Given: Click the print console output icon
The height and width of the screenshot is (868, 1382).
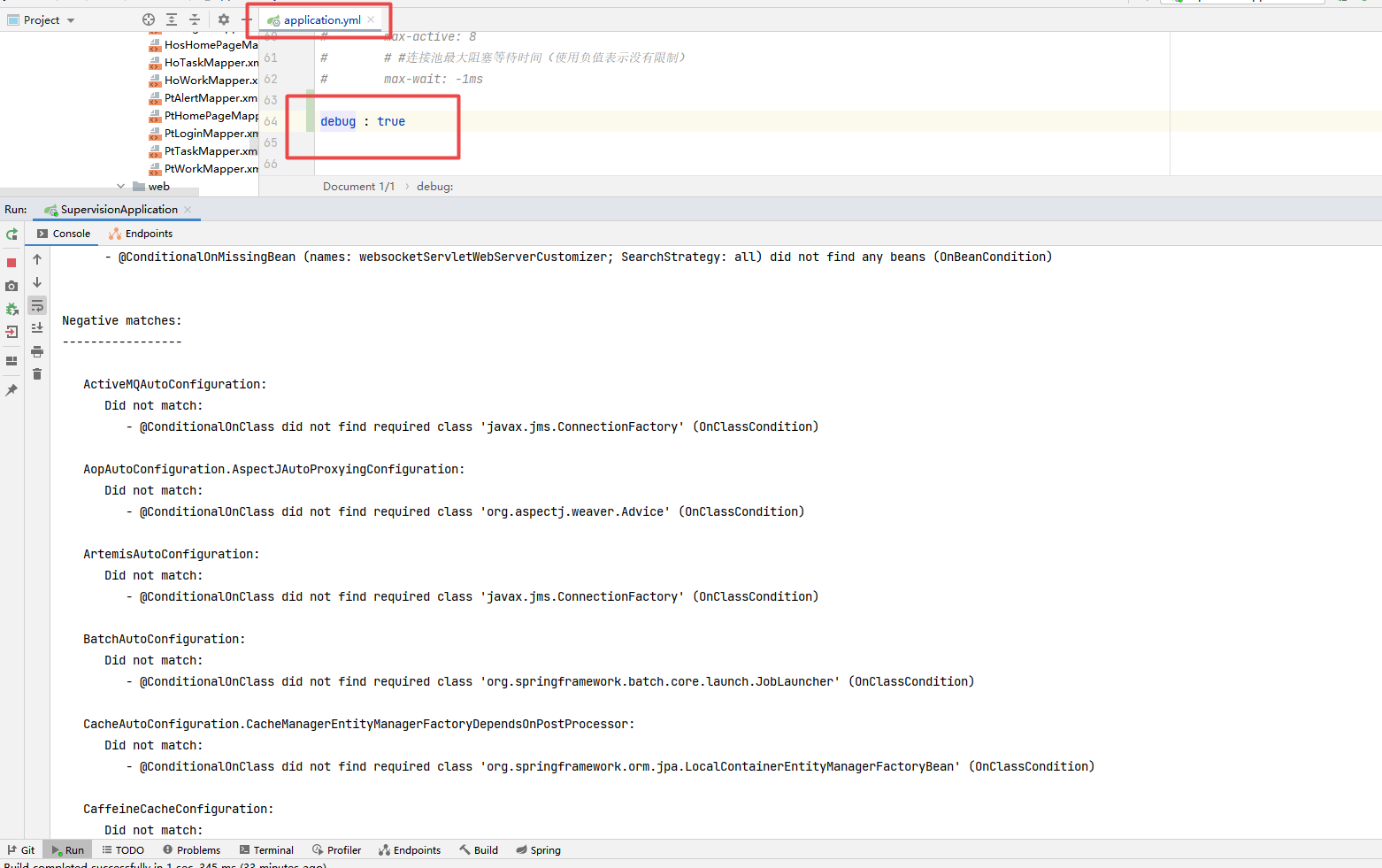Looking at the screenshot, I should 37,351.
